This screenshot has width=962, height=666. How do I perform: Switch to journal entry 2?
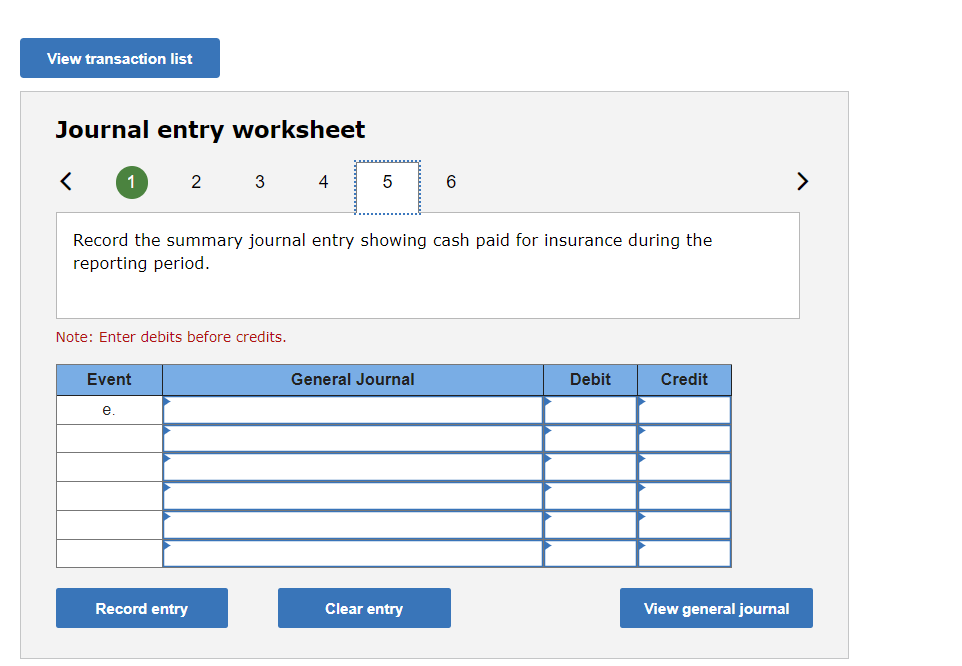[x=195, y=182]
